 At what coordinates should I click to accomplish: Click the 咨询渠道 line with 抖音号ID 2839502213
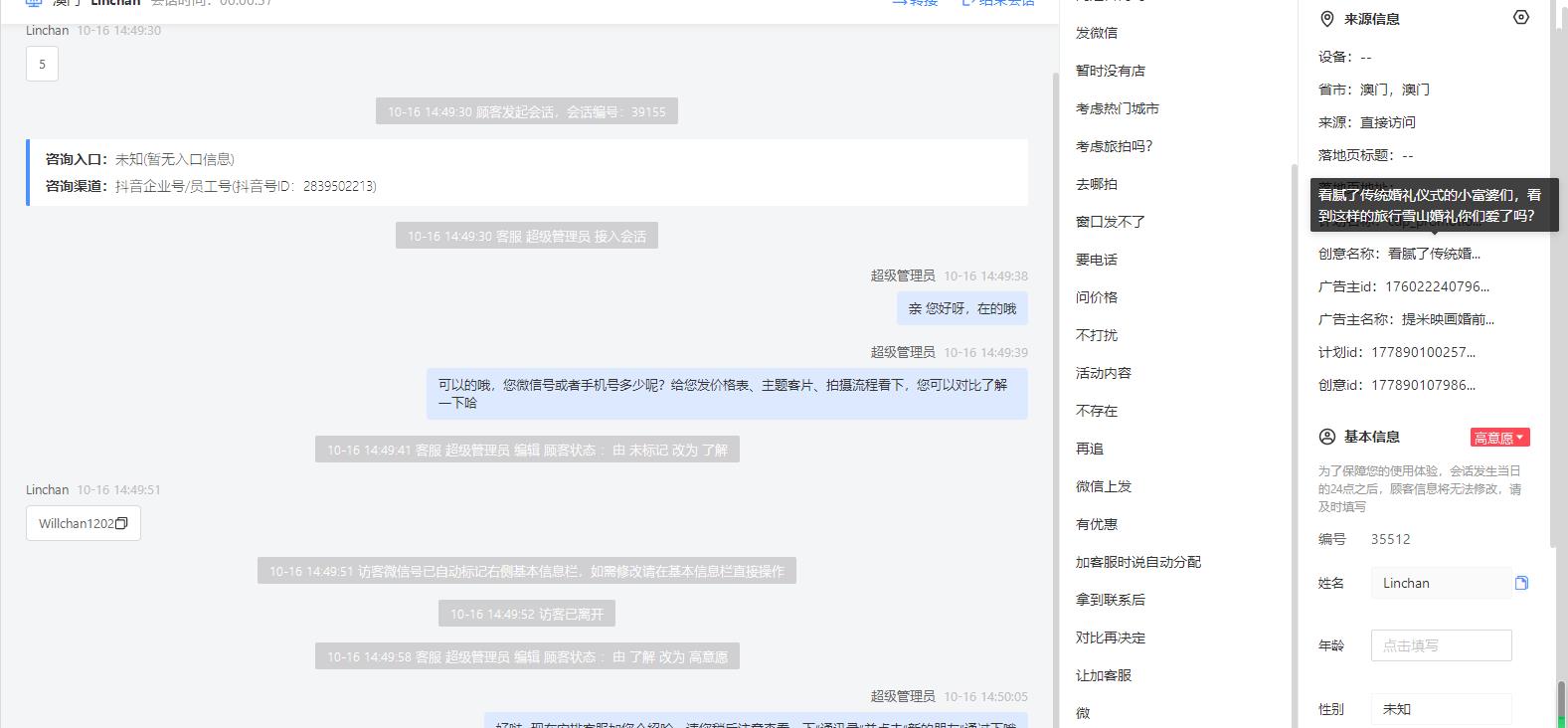pyautogui.click(x=211, y=186)
